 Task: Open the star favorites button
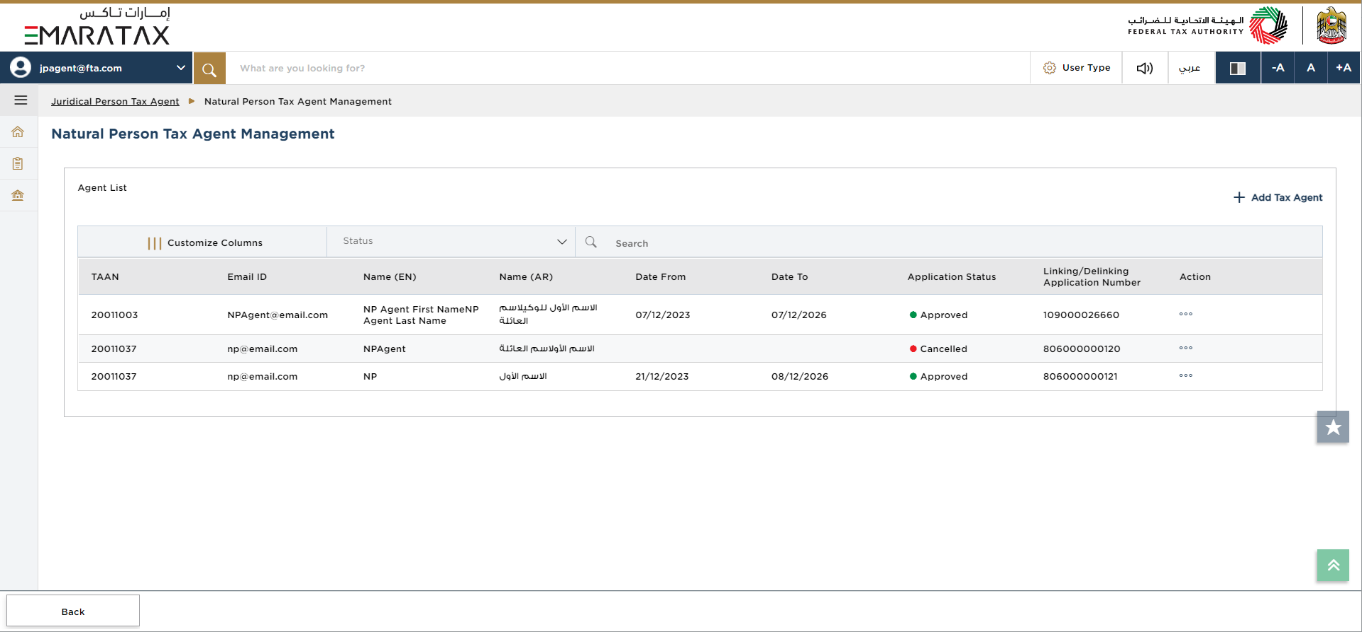pyautogui.click(x=1333, y=427)
